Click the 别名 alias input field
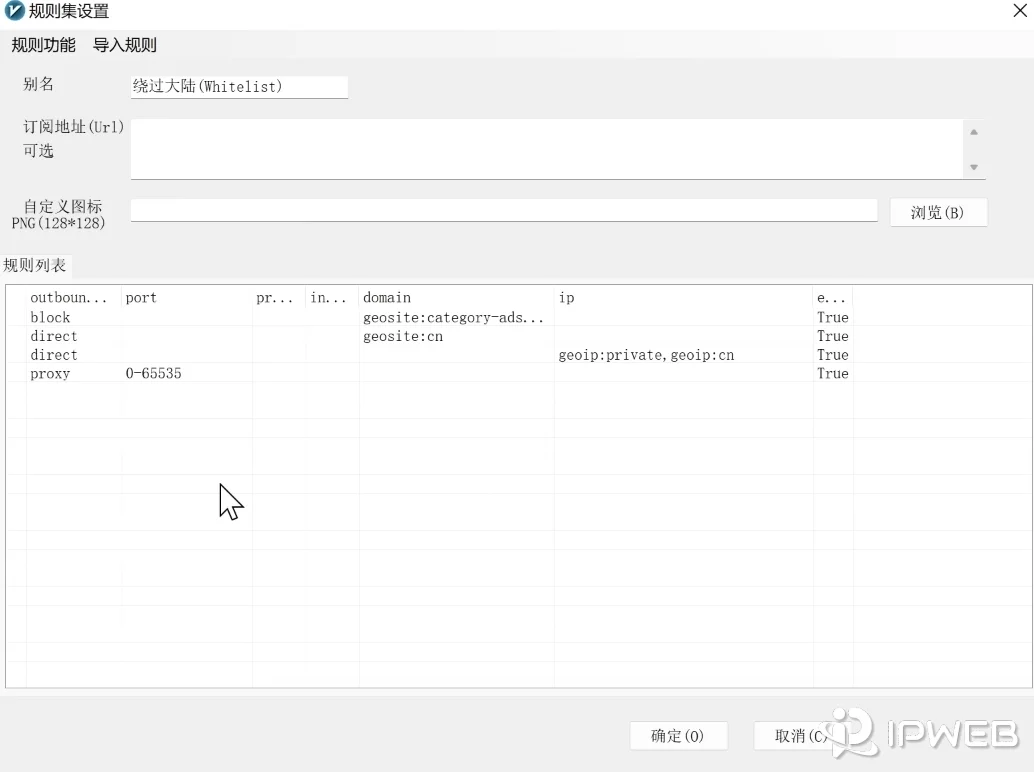Screen dimensions: 1034x772 [x=239, y=87]
